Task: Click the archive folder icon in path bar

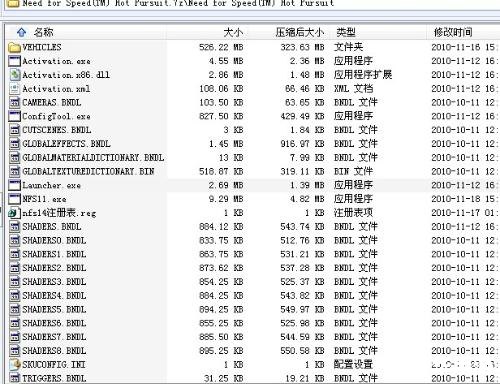Action: (13, 3)
